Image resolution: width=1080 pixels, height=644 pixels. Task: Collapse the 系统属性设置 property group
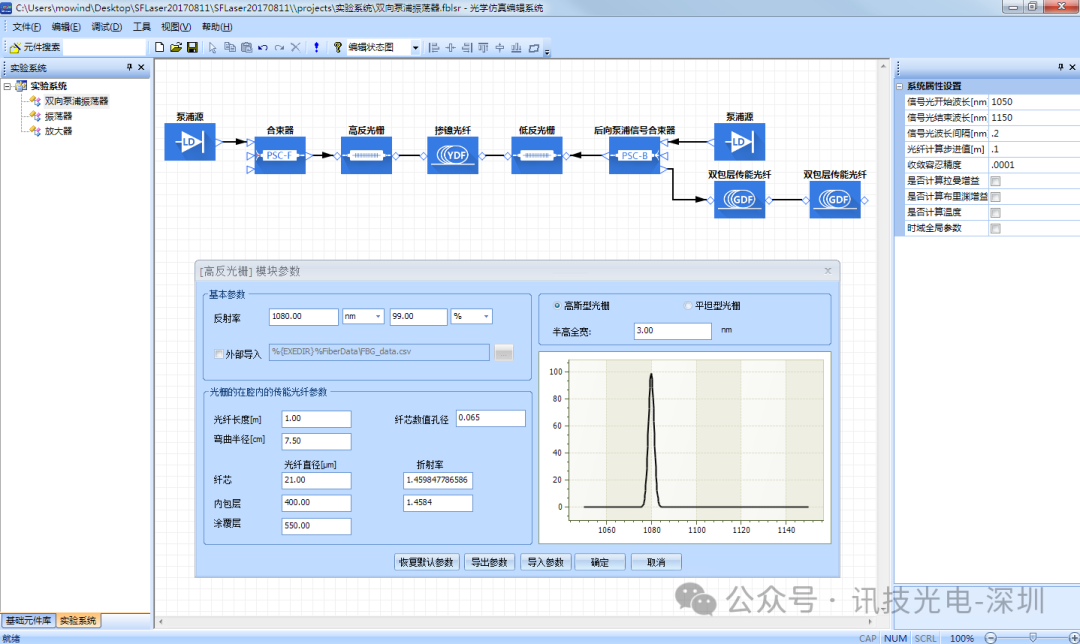[900, 86]
